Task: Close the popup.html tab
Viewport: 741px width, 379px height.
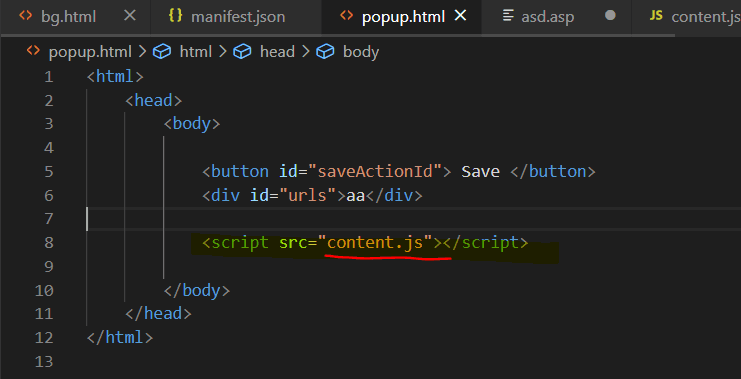Action: pyautogui.click(x=460, y=16)
